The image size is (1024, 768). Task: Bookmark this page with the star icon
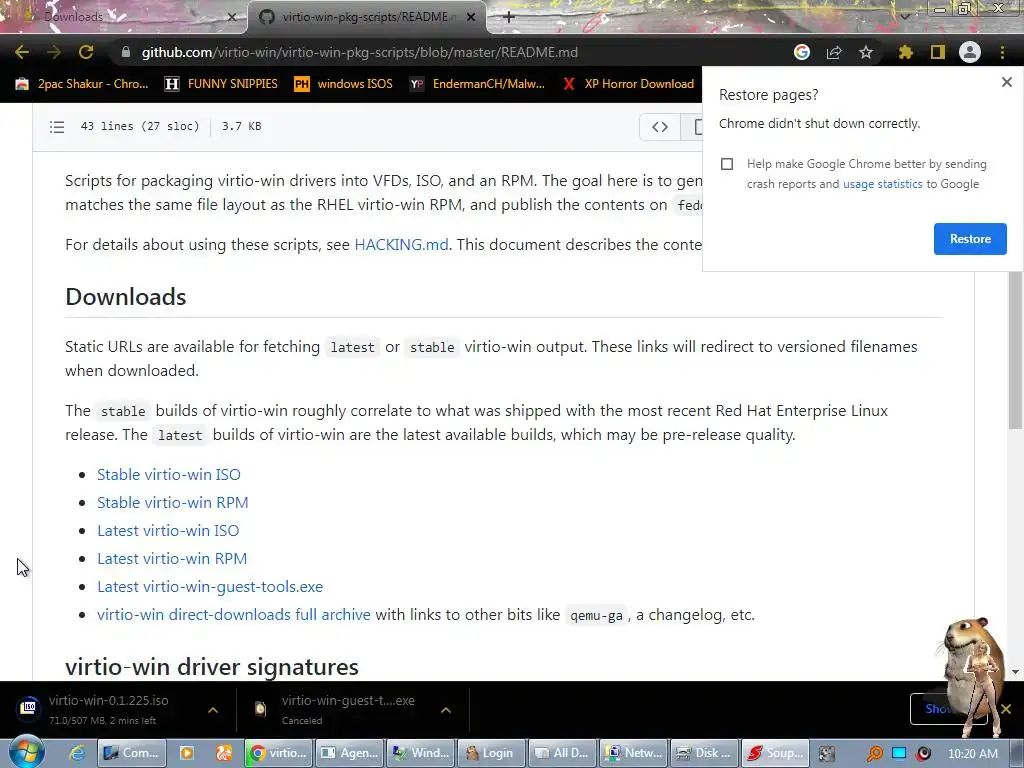[x=866, y=52]
